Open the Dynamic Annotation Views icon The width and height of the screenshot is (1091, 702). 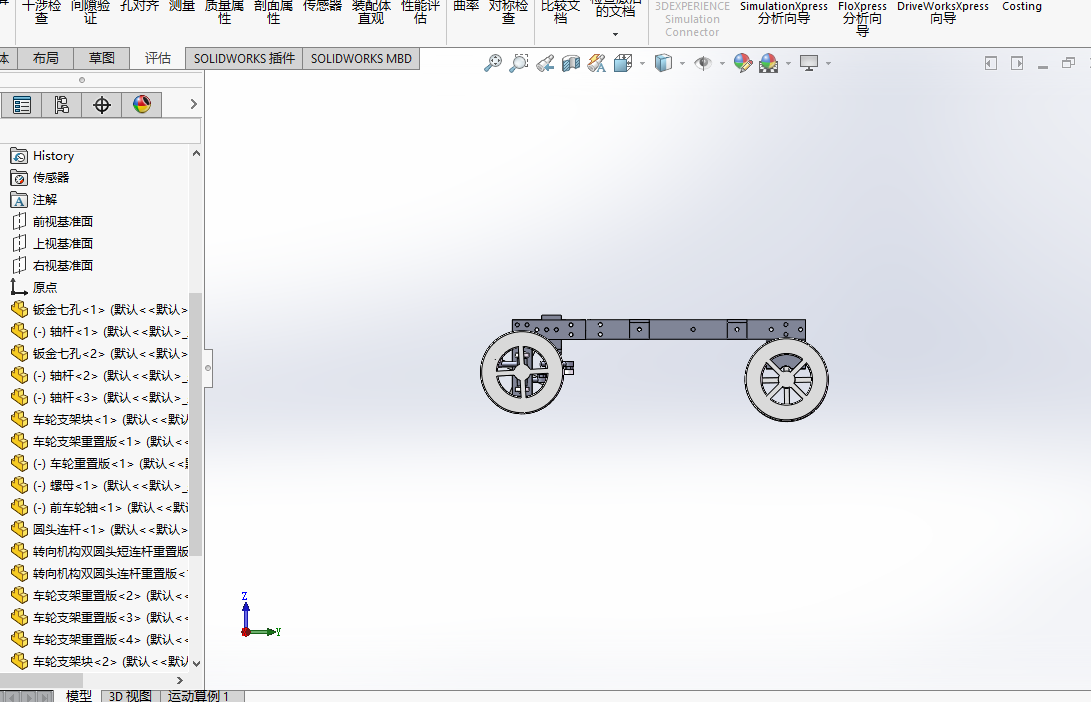point(596,63)
